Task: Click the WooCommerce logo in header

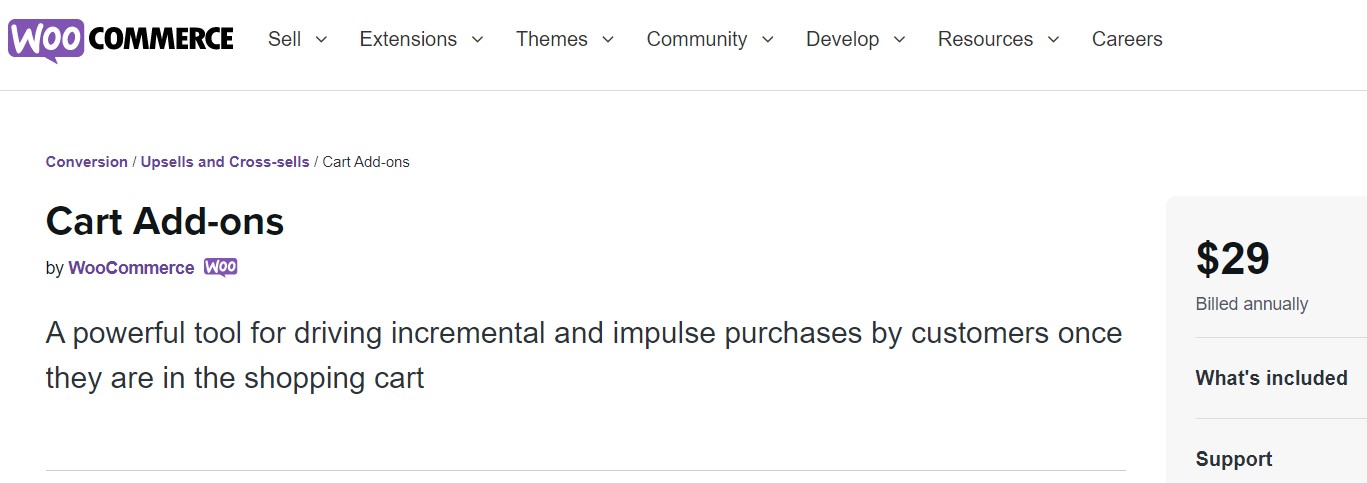Action: click(121, 40)
